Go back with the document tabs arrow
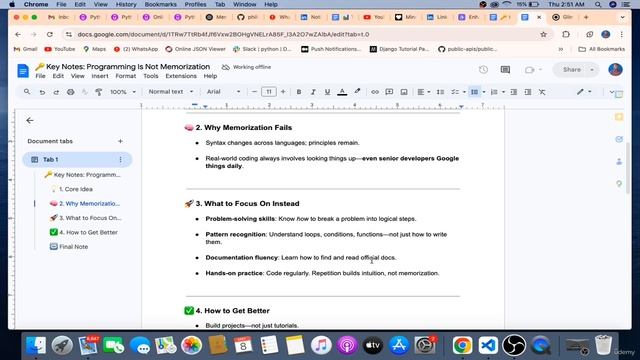The image size is (640, 360). coord(30,120)
